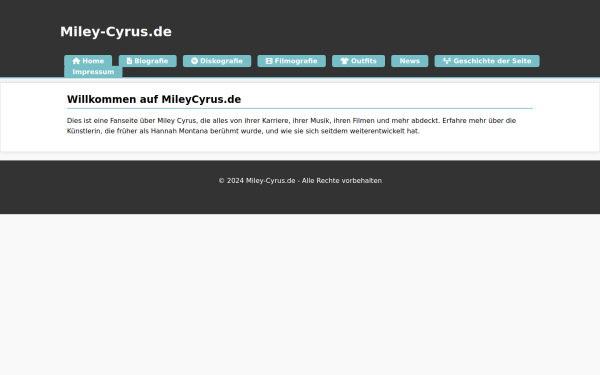Click the t-shirt icon beside Outfits

(x=344, y=61)
